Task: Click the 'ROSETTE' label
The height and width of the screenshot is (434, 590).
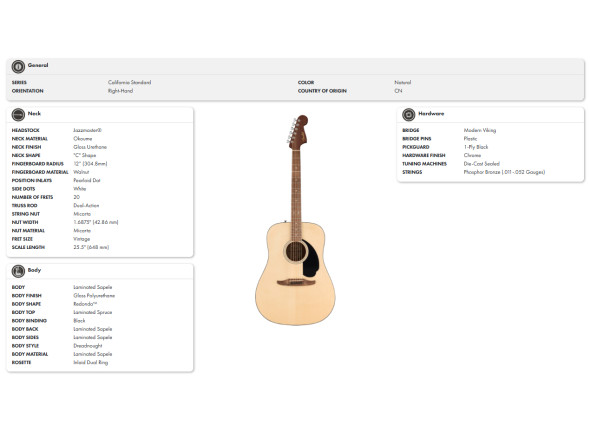Action: 21,362
